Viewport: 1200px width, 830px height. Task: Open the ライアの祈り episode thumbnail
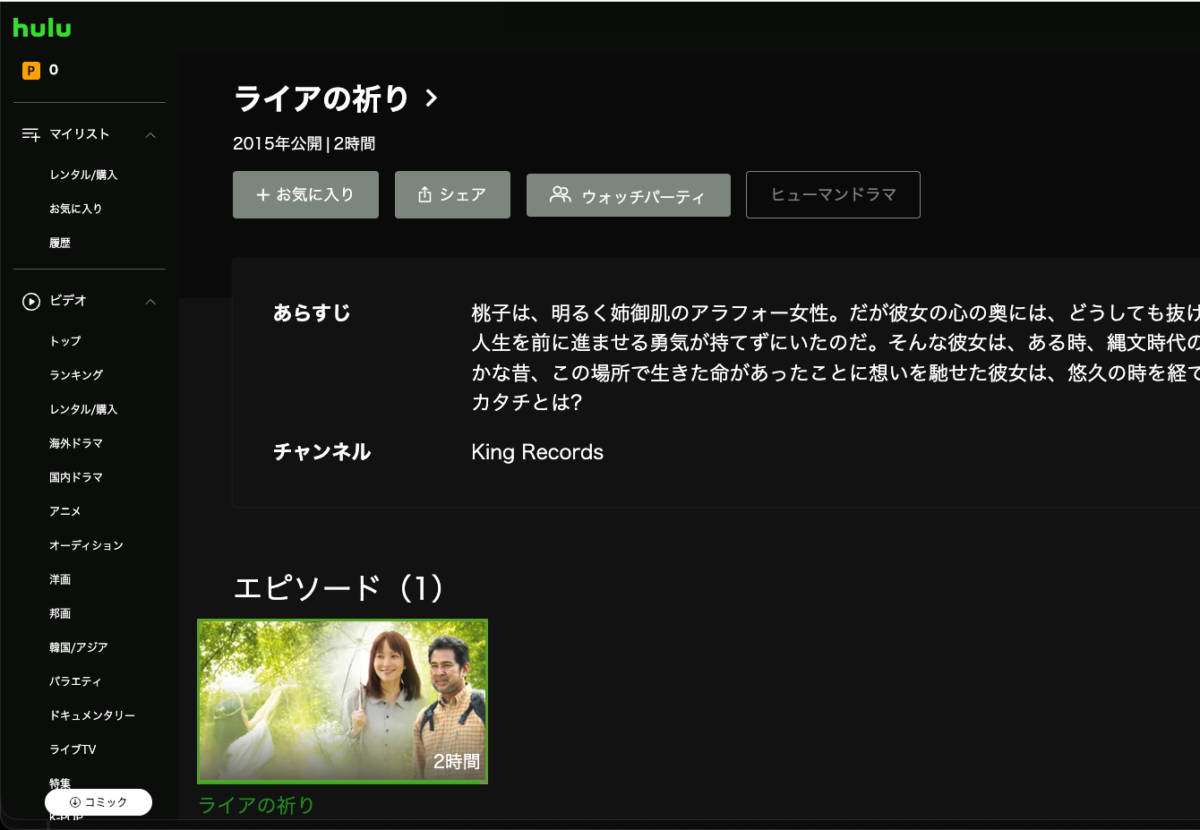point(342,701)
